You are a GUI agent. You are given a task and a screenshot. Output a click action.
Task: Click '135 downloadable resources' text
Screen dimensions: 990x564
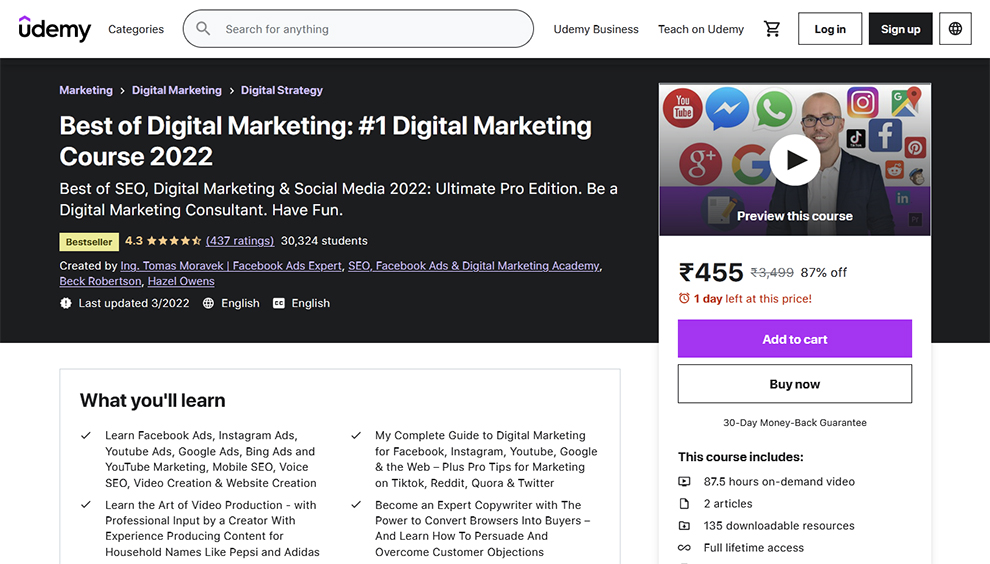779,525
